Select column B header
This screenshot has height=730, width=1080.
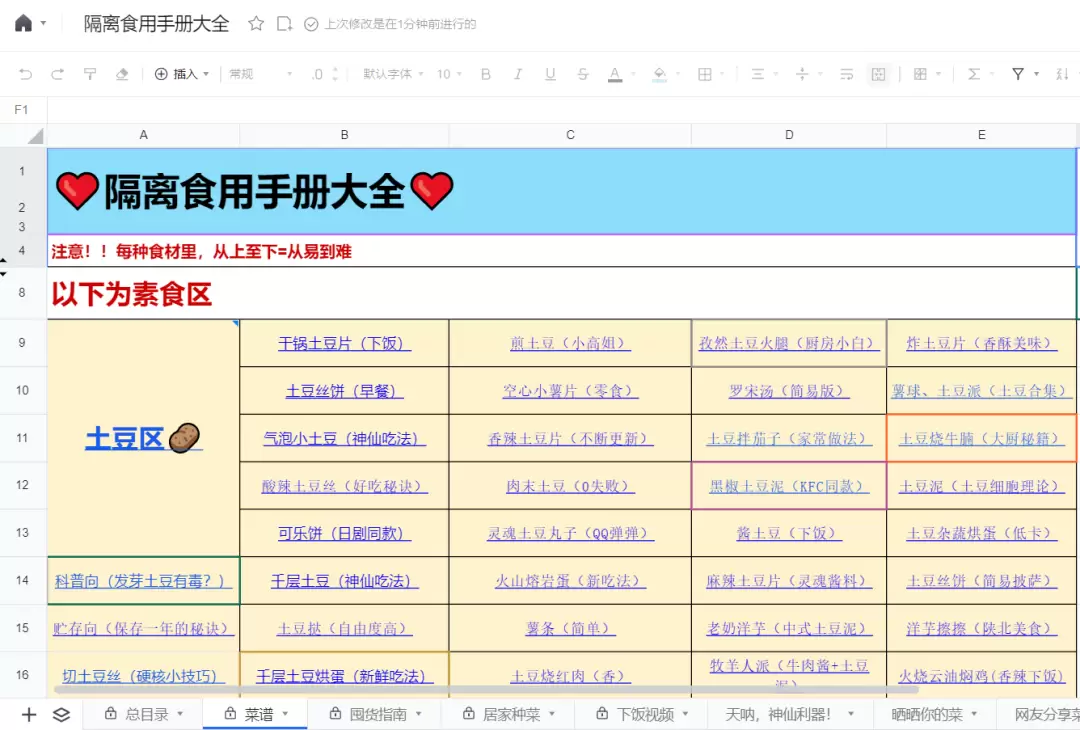click(x=344, y=135)
